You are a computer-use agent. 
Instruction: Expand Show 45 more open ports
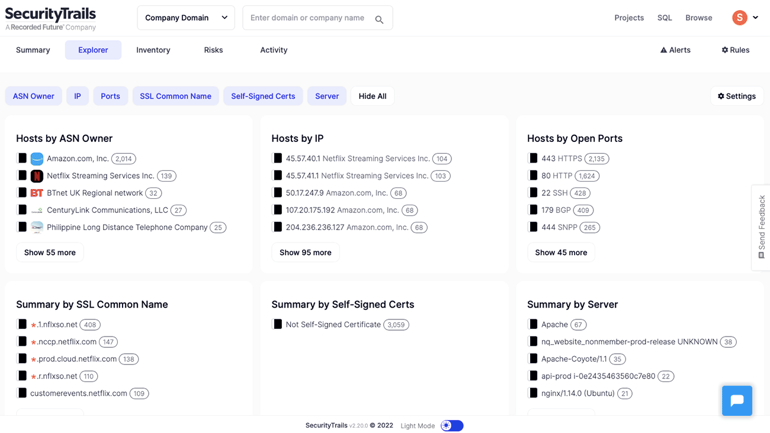561,252
